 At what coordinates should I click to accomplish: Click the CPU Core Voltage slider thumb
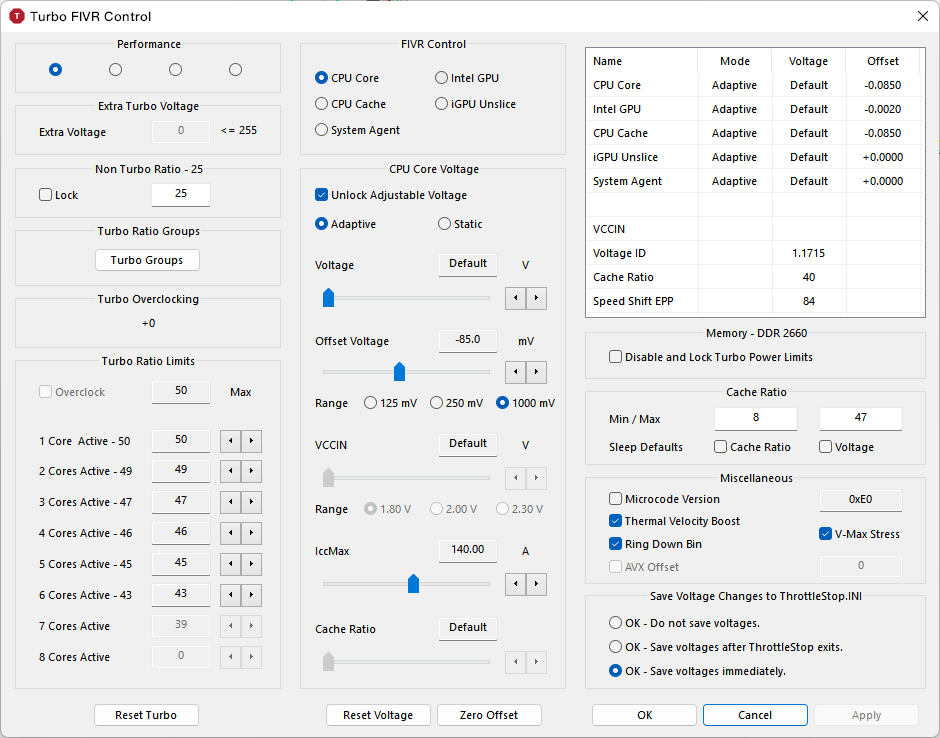tap(329, 298)
